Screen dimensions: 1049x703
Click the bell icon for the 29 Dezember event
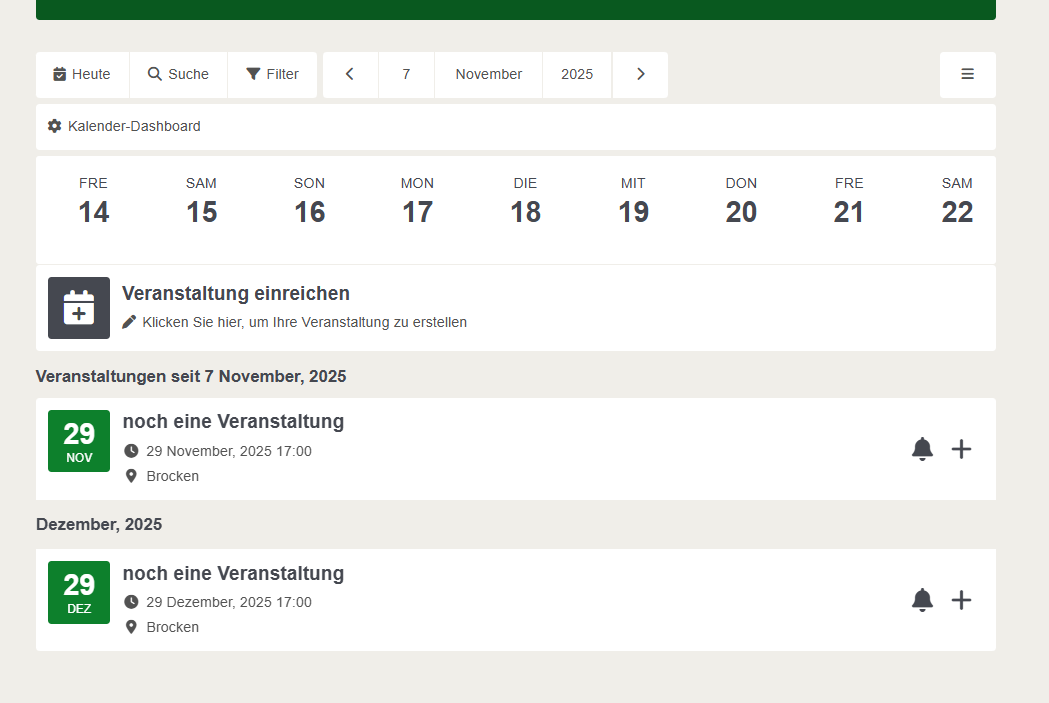(922, 600)
